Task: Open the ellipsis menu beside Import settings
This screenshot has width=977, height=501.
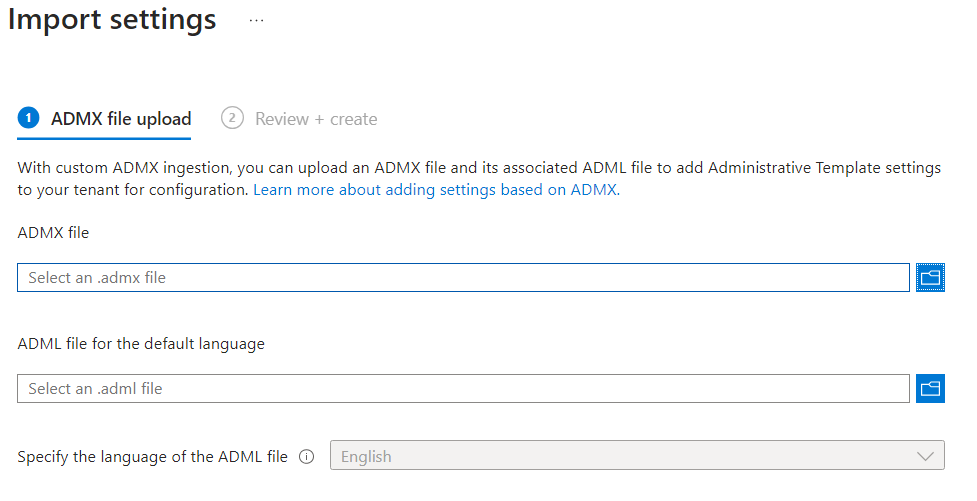Action: tap(256, 21)
